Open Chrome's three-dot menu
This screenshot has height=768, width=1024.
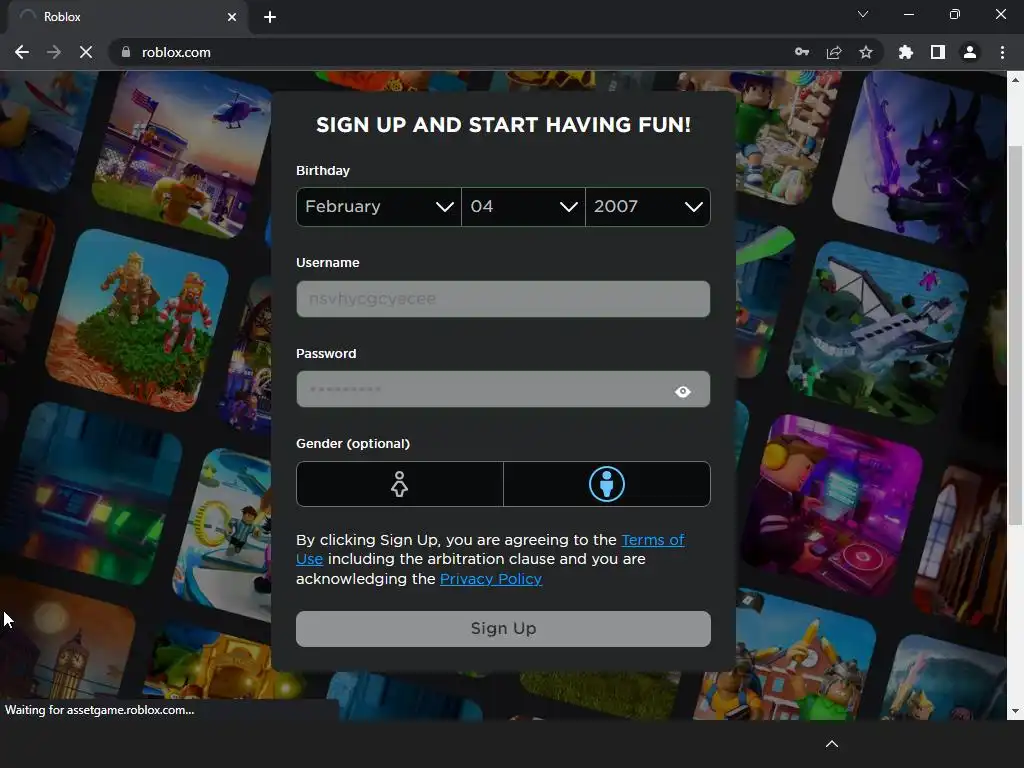tap(1002, 52)
